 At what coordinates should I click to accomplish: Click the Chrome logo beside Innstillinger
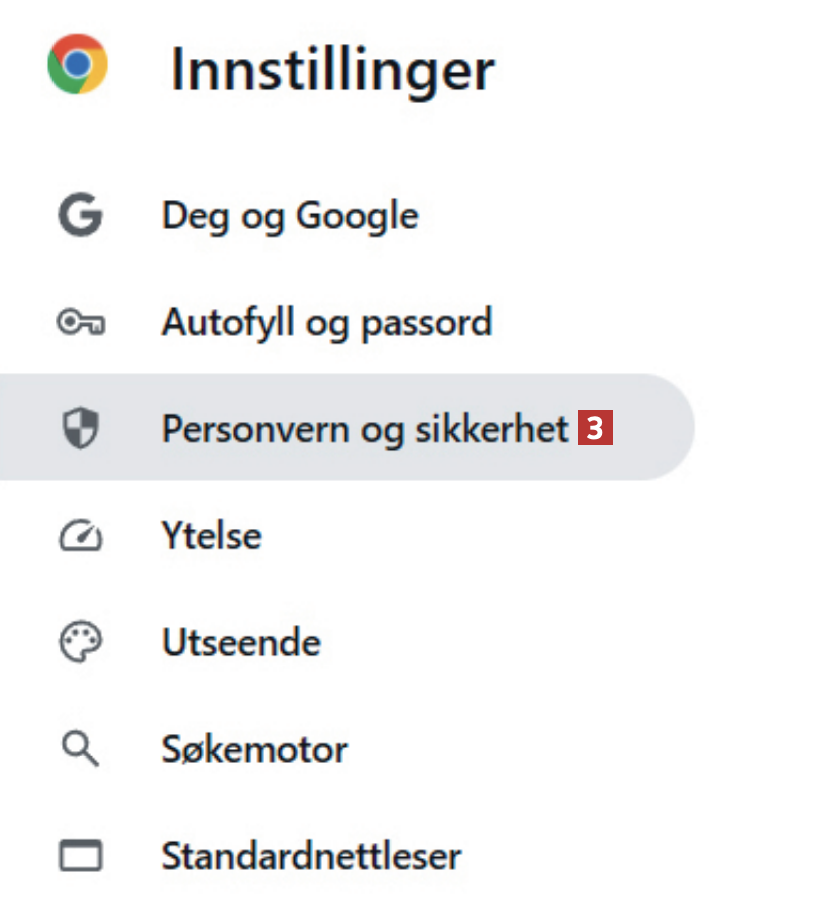[x=77, y=65]
